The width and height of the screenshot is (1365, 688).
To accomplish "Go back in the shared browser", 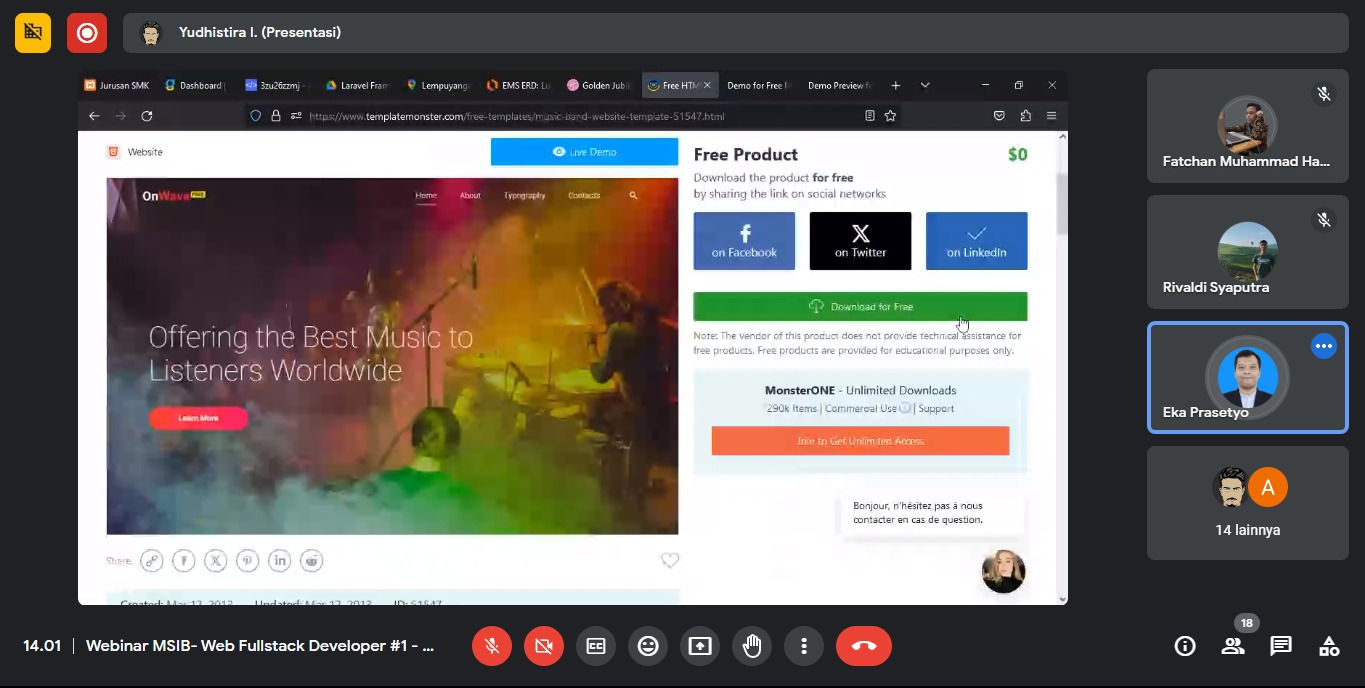I will click(x=94, y=116).
